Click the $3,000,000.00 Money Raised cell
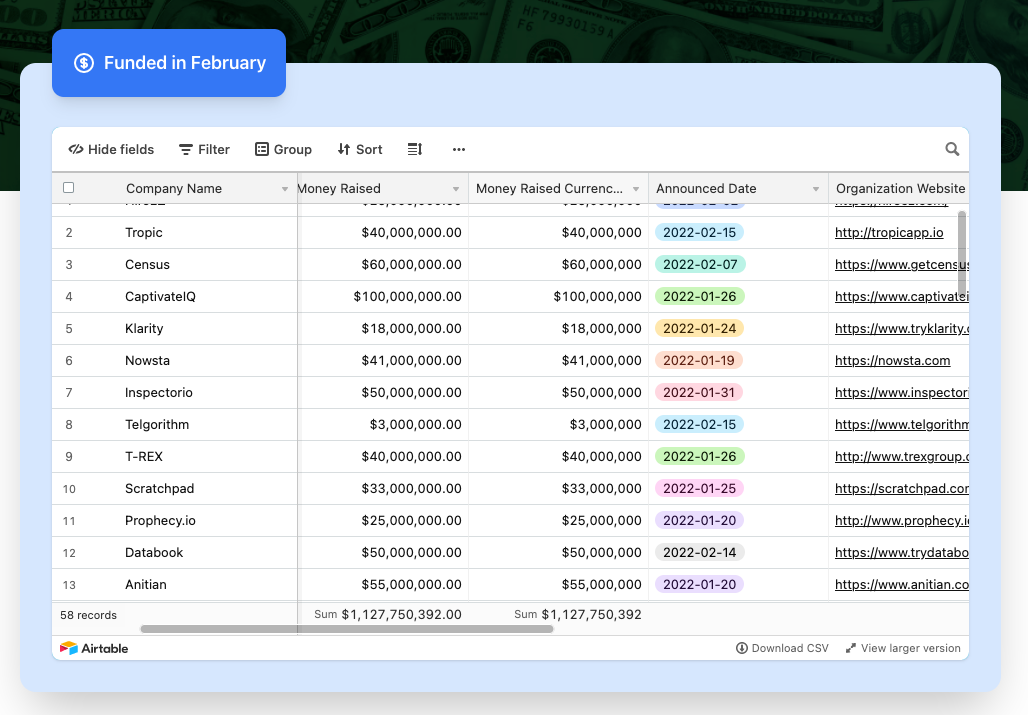1028x715 pixels. 384,425
